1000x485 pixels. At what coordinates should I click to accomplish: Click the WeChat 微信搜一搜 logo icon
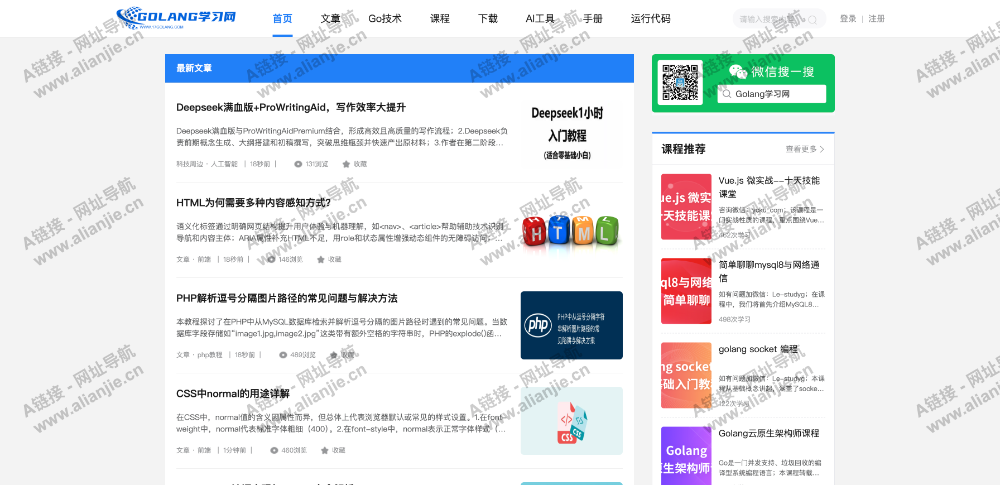pos(738,71)
